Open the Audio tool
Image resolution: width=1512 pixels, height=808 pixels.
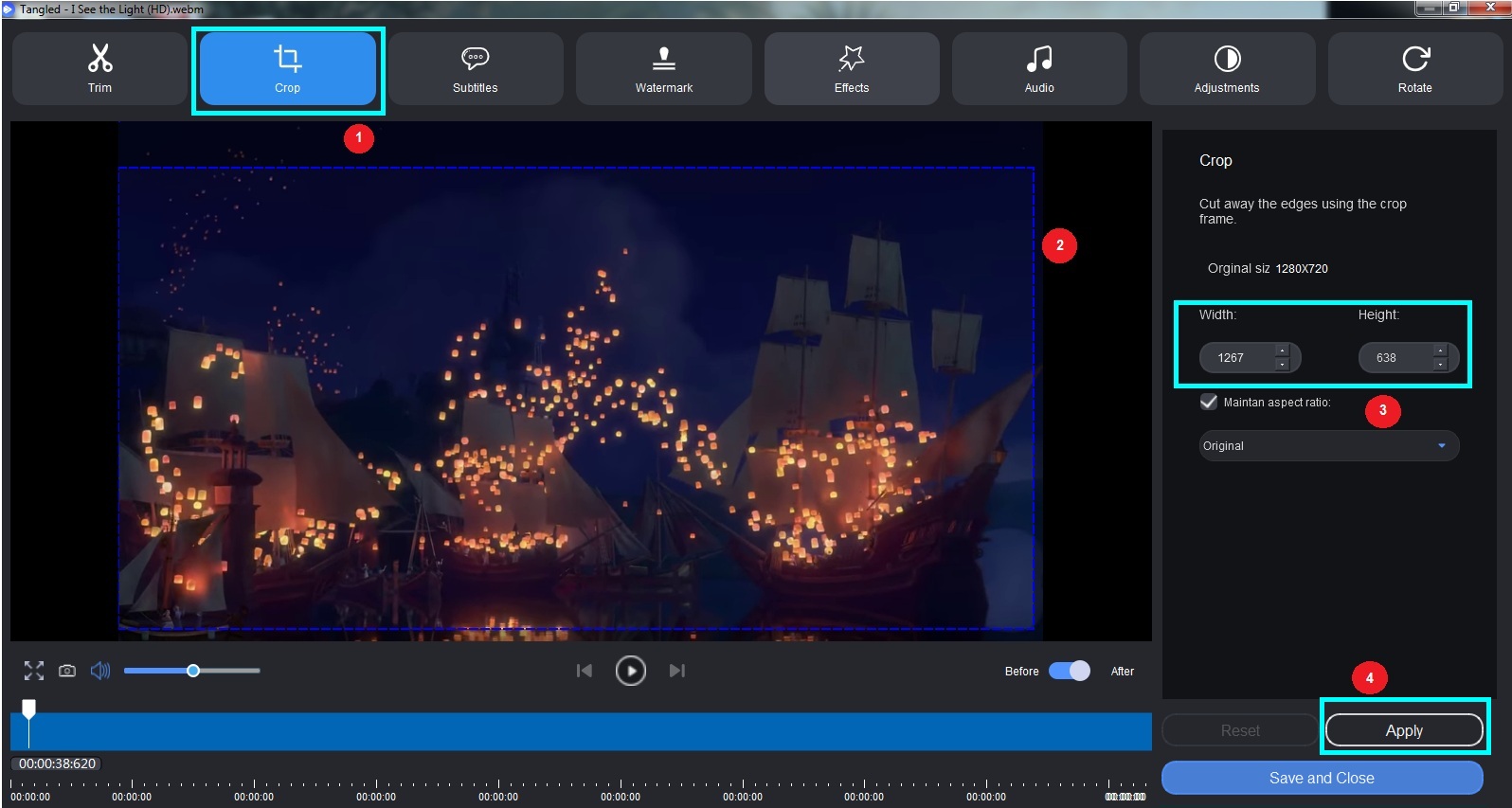coord(1039,68)
